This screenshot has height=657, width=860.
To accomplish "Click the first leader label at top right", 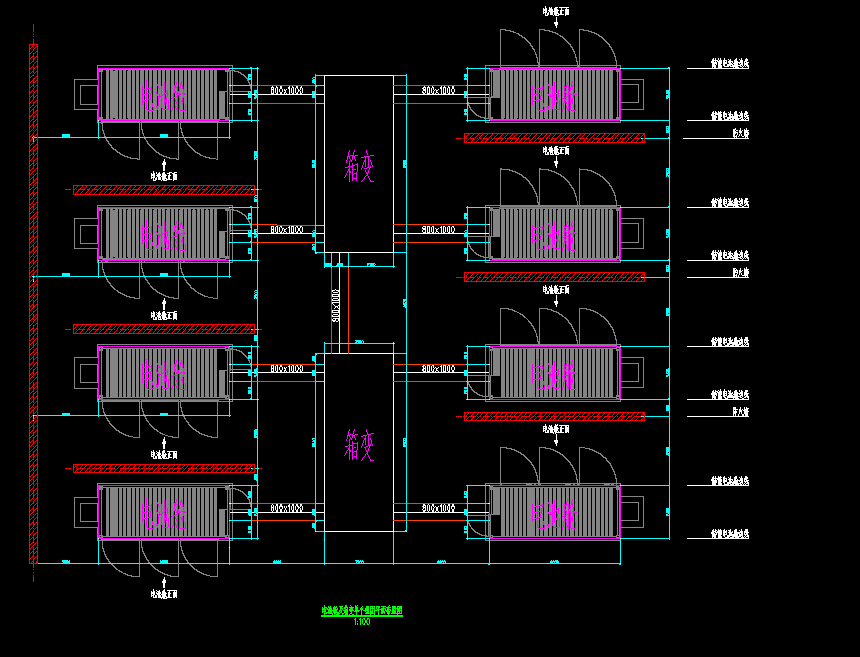I will (x=730, y=63).
